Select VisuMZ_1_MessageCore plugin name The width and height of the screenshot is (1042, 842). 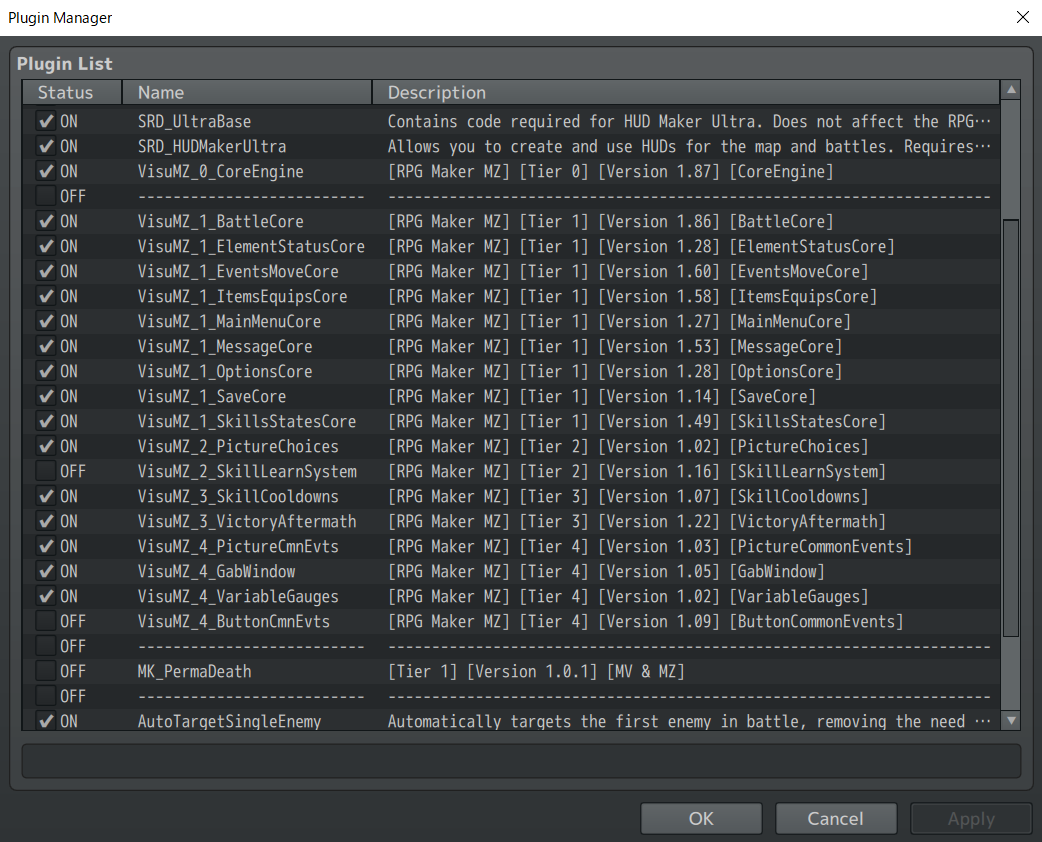[225, 346]
